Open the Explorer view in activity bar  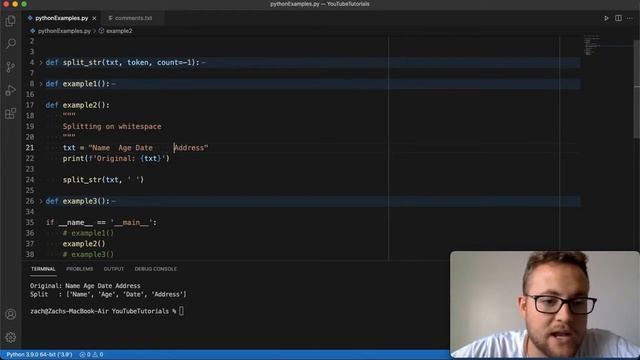11,21
